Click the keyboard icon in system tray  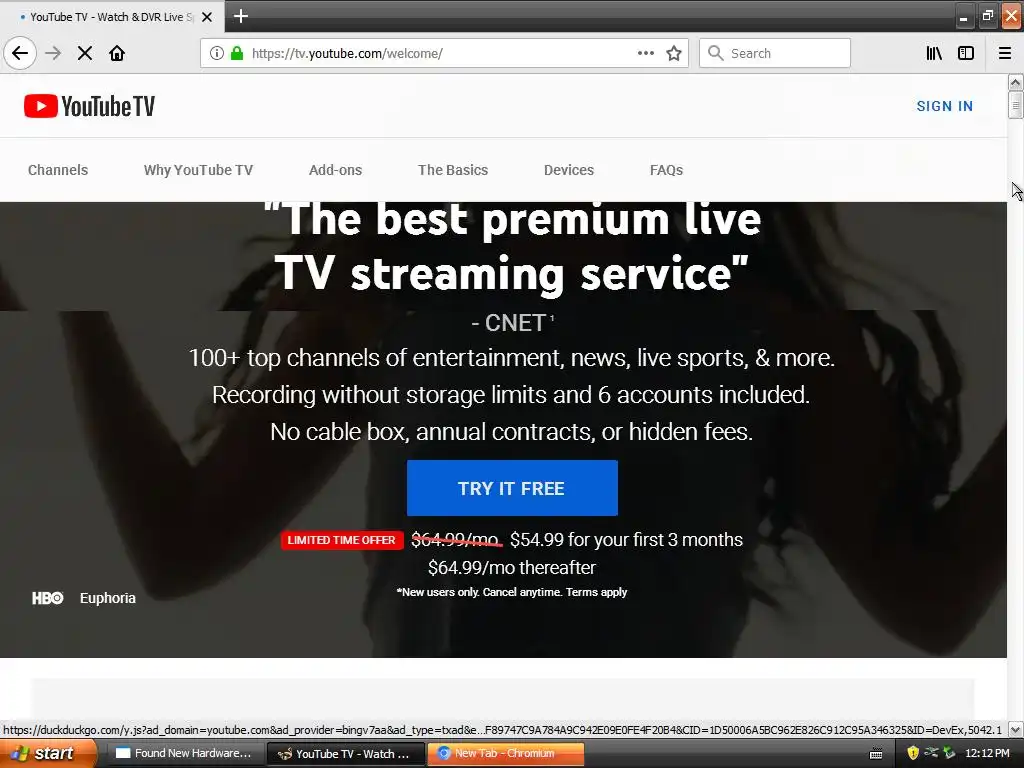(876, 754)
